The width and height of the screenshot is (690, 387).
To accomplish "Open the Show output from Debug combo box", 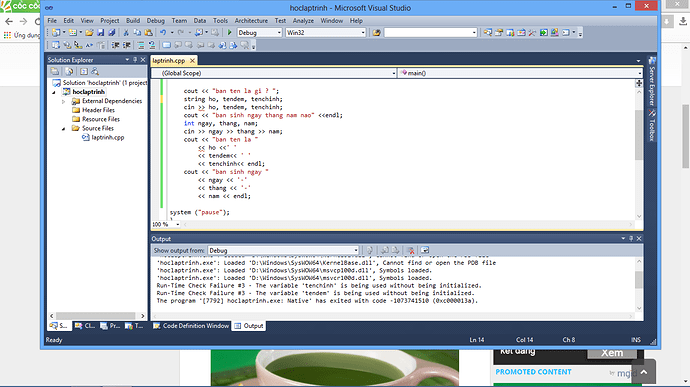I will (283, 251).
